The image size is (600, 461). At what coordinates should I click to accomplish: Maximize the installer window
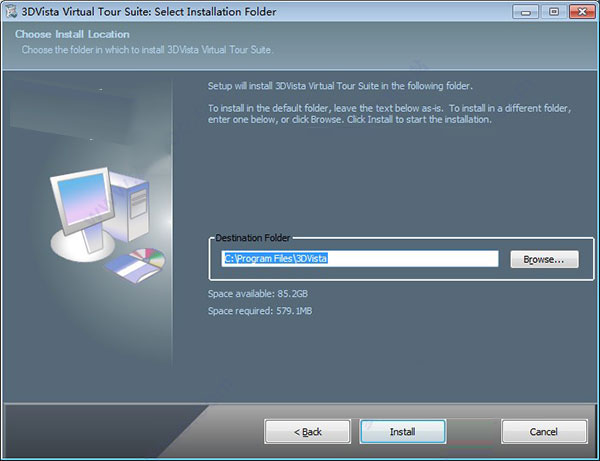pos(554,12)
